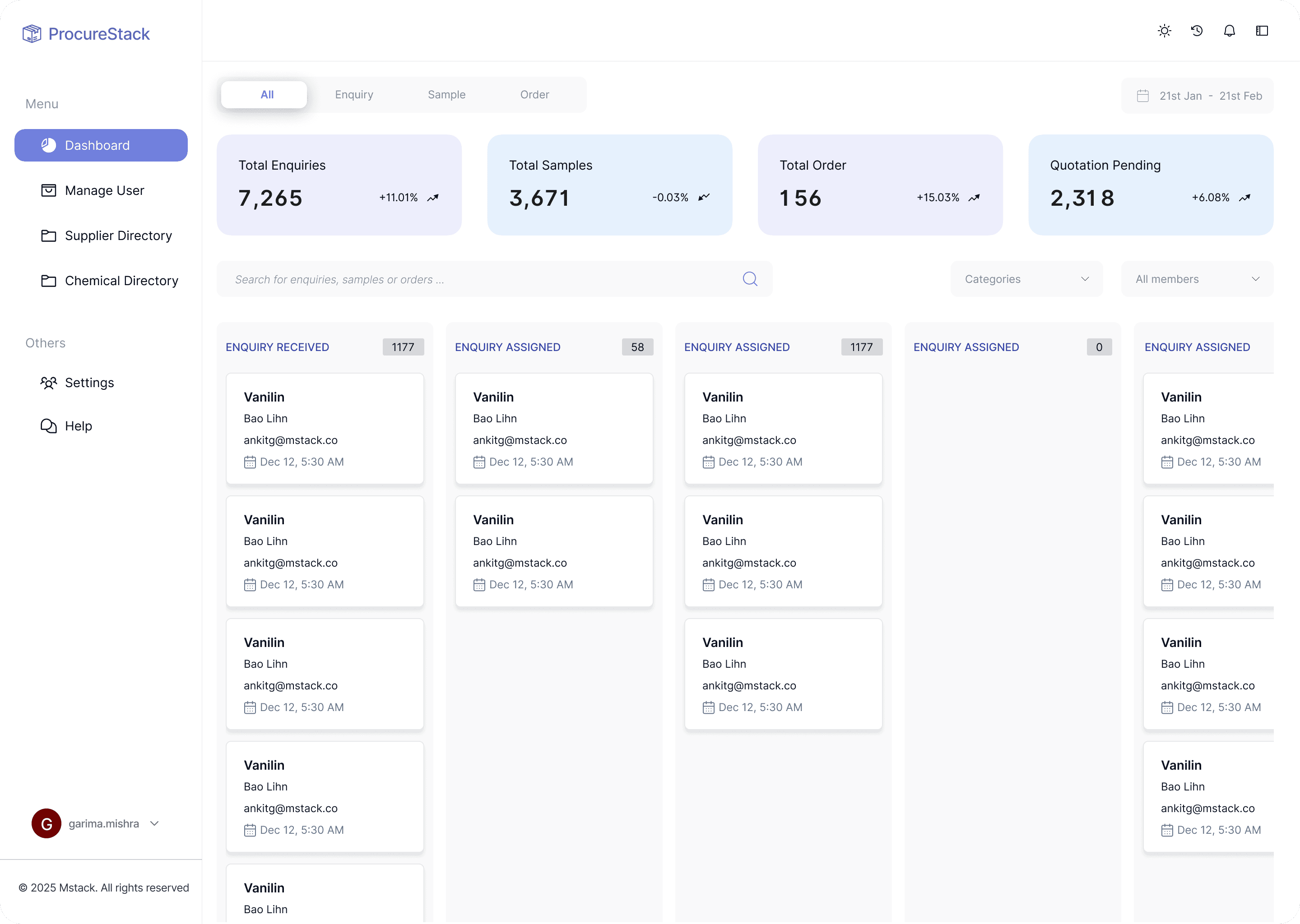Click the Manage User inbox icon
Screen dimensions: 1300x924
49,190
